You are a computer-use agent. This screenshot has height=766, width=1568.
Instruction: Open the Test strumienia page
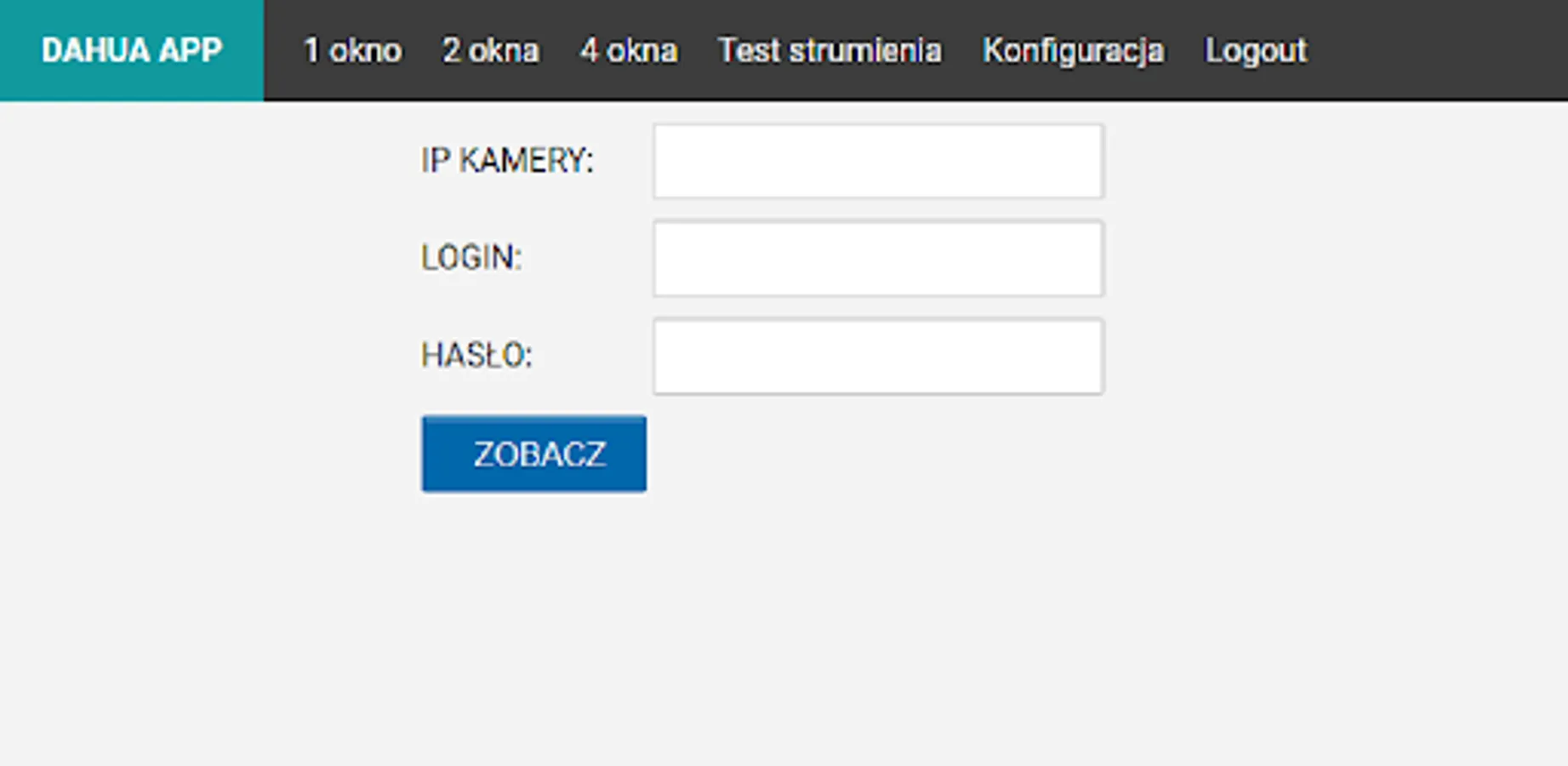click(830, 51)
